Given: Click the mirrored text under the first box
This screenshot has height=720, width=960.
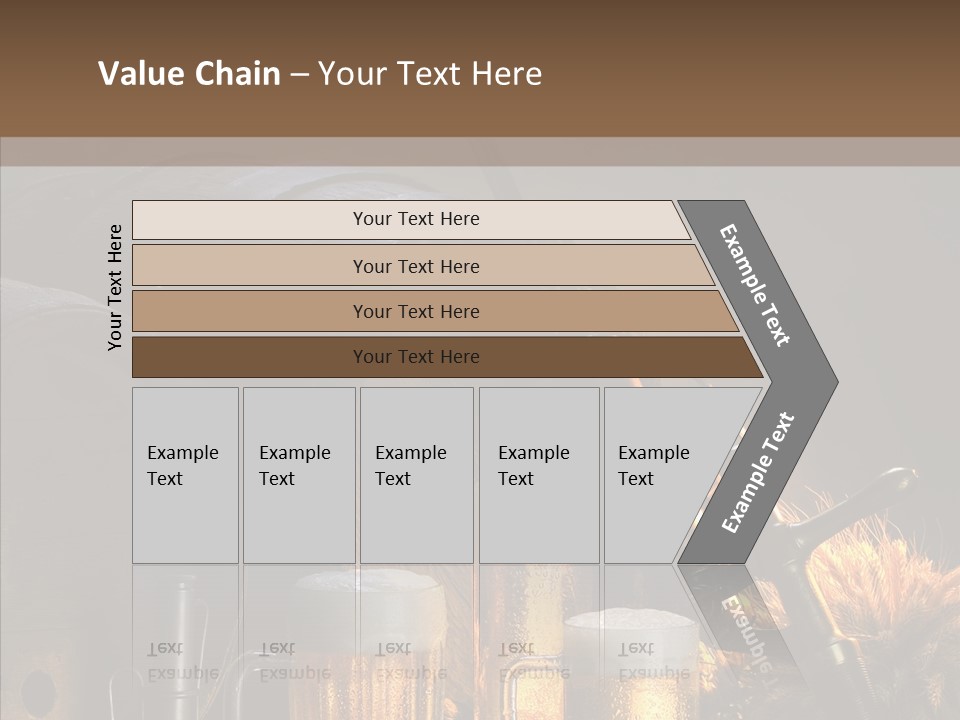Looking at the screenshot, I should 181,661.
